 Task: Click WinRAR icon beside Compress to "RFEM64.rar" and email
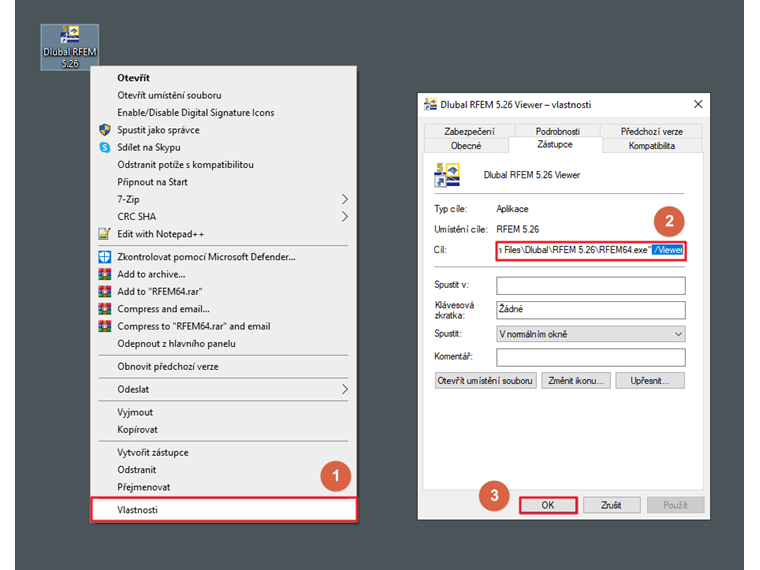pyautogui.click(x=105, y=326)
